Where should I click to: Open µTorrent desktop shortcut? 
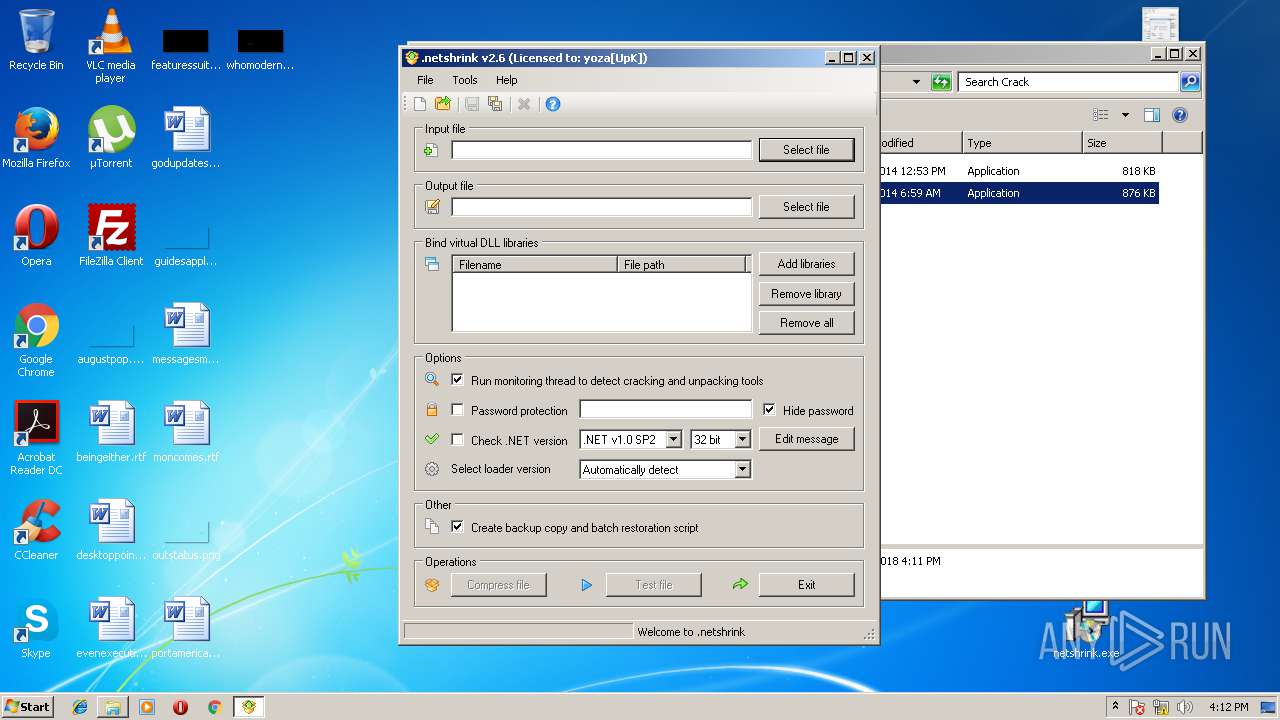coord(110,138)
